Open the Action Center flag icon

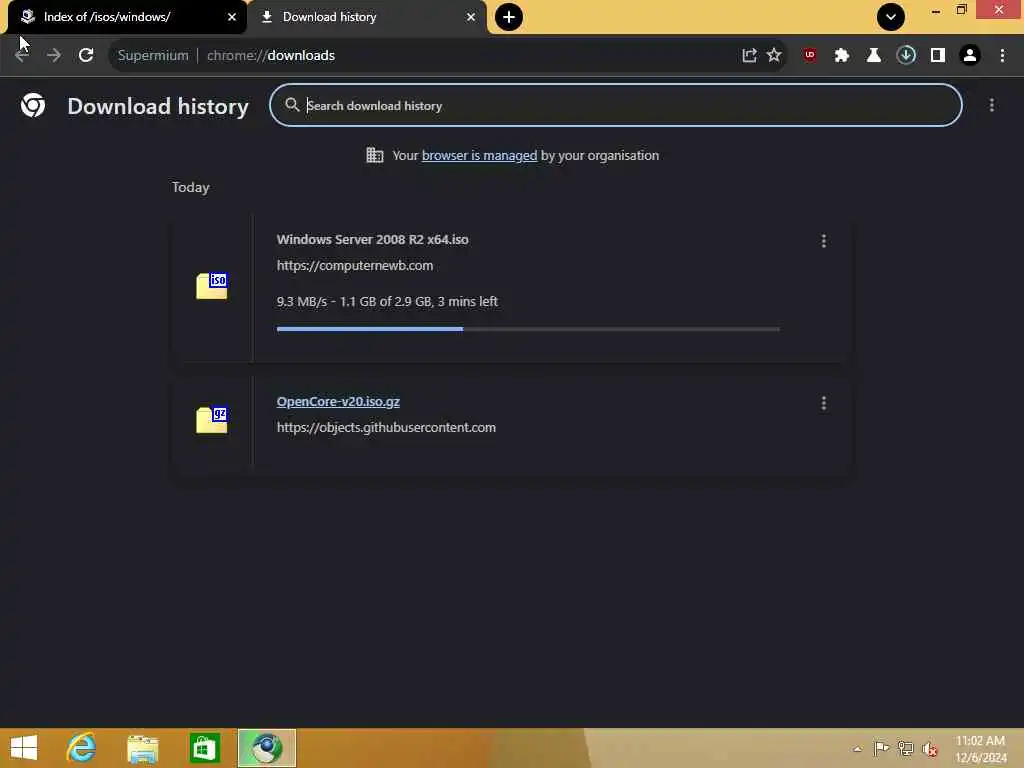tap(880, 749)
